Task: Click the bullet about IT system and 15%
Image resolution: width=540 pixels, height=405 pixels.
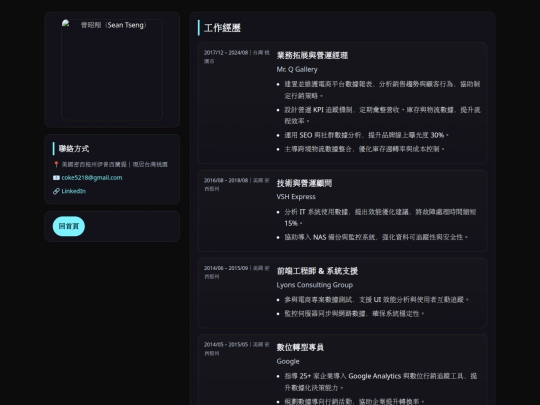Action: (x=380, y=218)
